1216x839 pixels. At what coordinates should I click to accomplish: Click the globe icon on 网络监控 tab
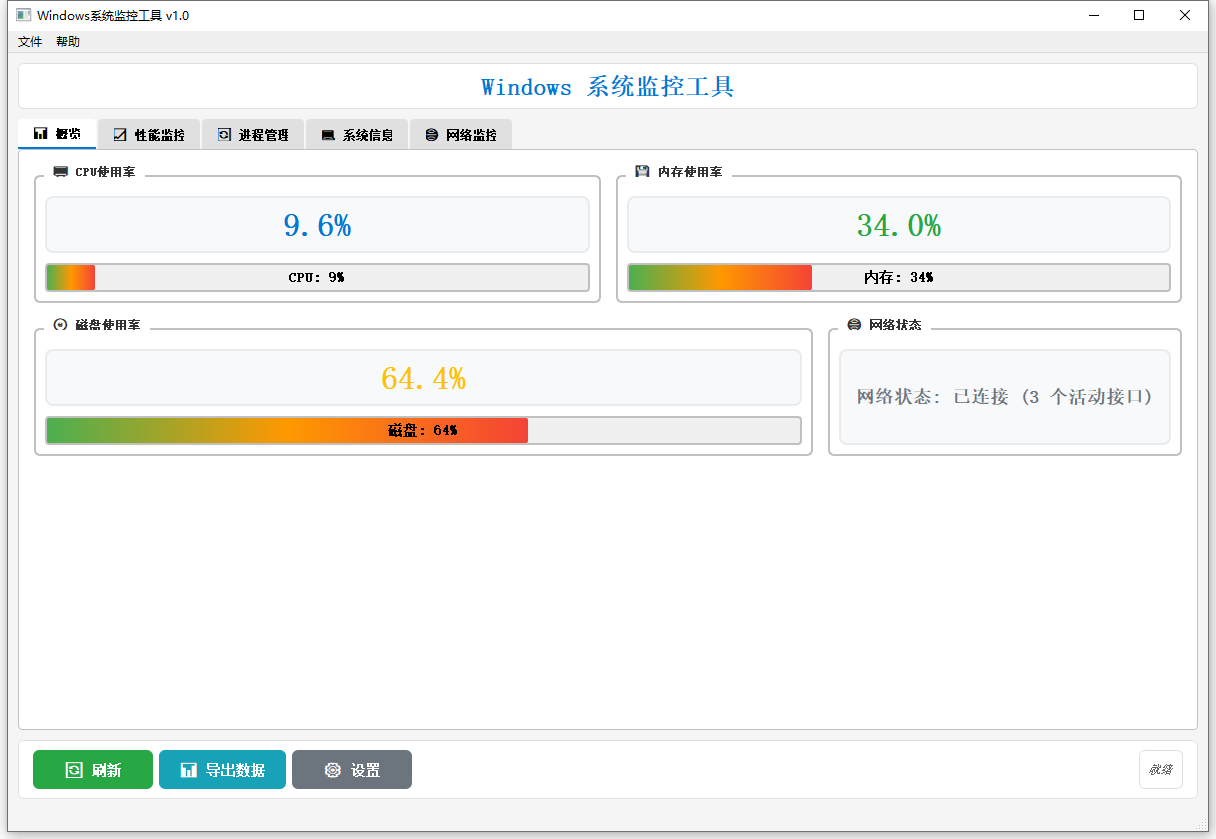432,135
